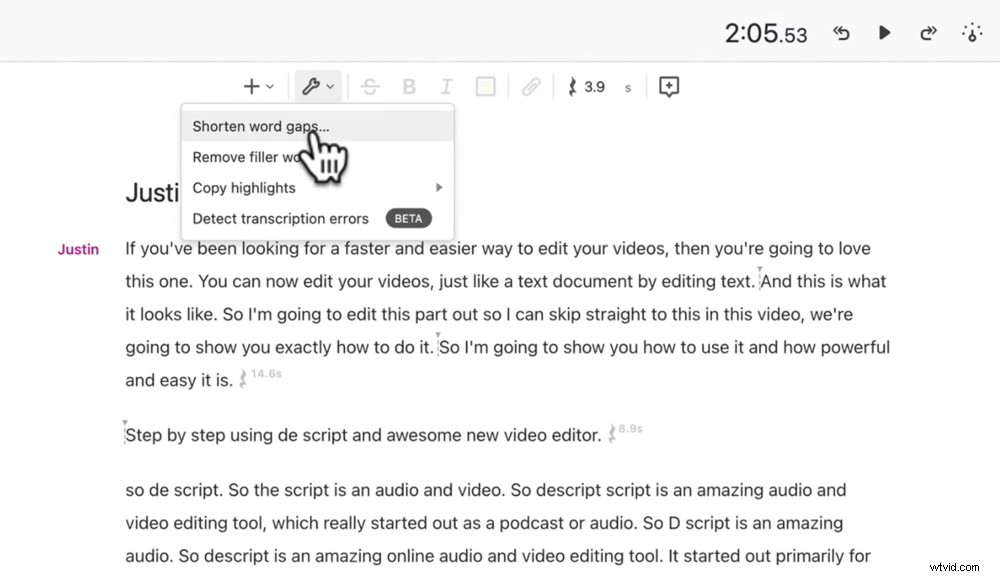Expand the Copy highlights submenu
Viewport: 1000px width, 577px height.
coord(243,187)
